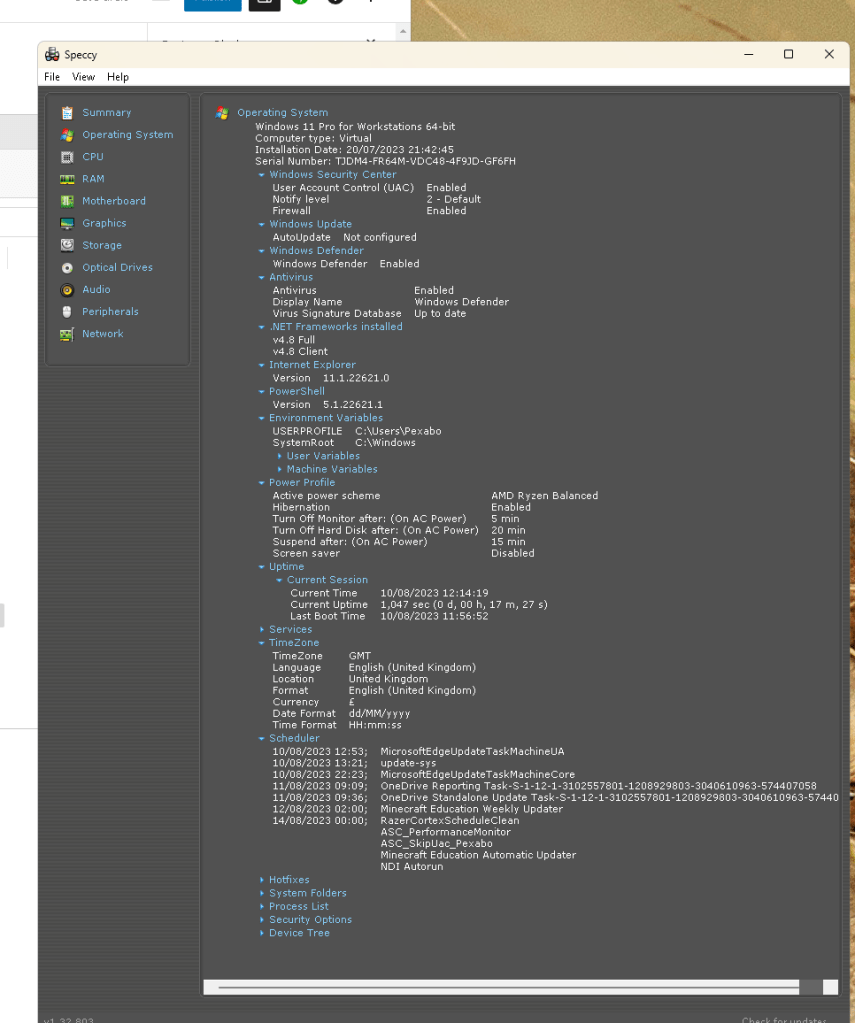Collapse the Uptime section
Image resolution: width=855 pixels, height=1023 pixels.
click(x=261, y=567)
